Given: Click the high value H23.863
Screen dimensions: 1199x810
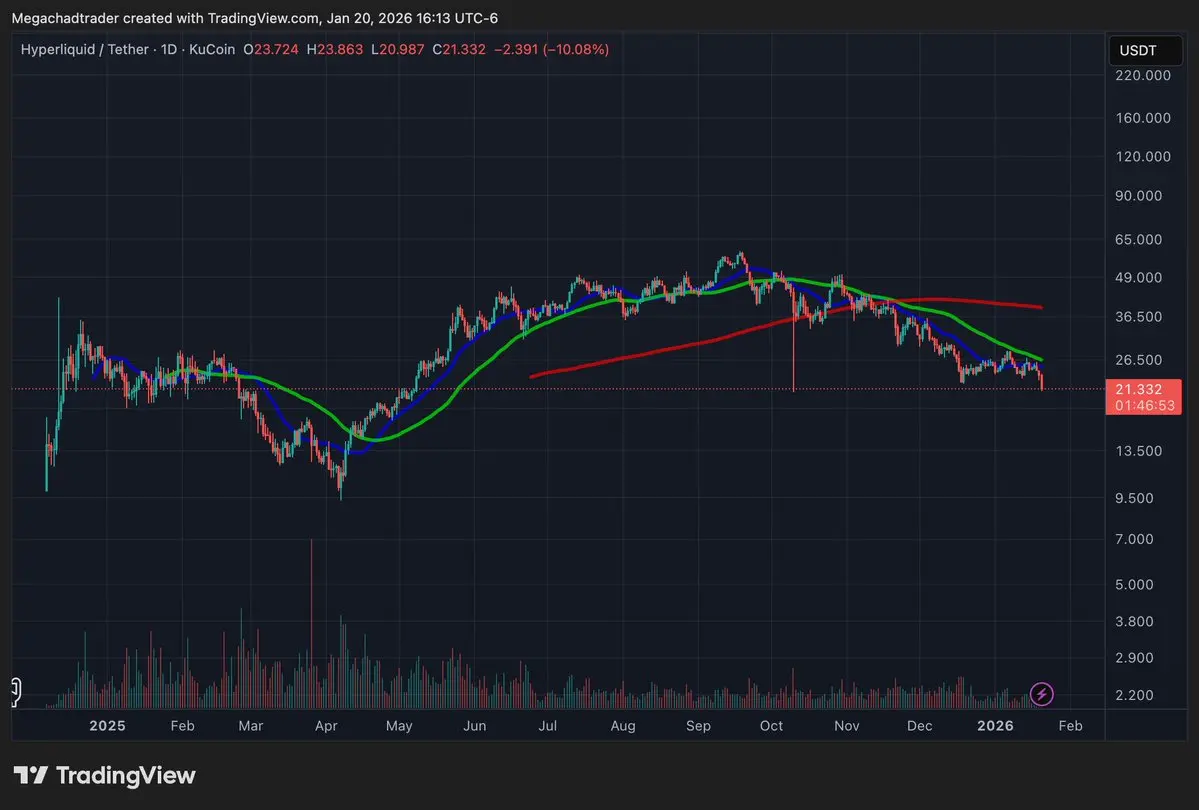Looking at the screenshot, I should click(x=334, y=50).
